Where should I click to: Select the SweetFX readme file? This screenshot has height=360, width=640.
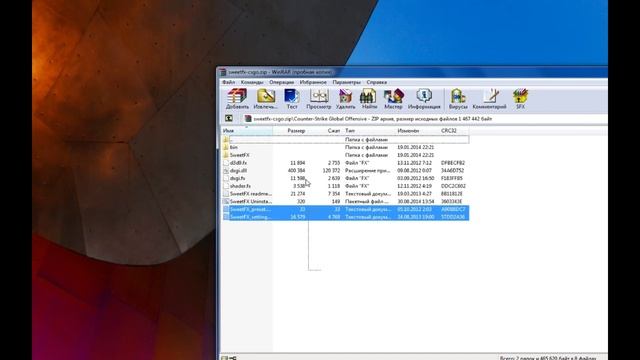coord(251,193)
